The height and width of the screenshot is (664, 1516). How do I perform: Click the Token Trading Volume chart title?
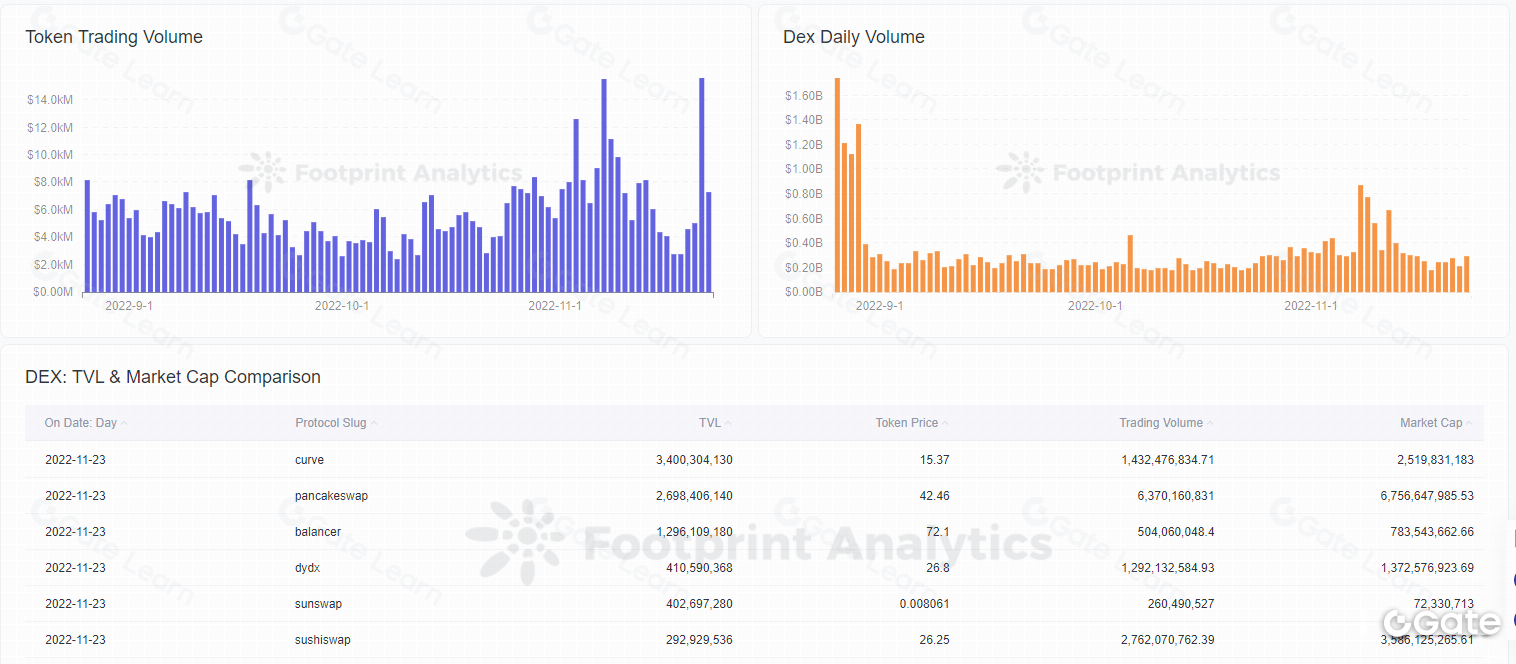click(114, 37)
